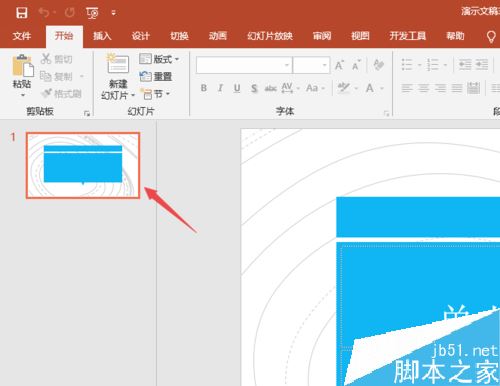Expand the 新建幻灯片 dropdown arrow

(x=133, y=96)
